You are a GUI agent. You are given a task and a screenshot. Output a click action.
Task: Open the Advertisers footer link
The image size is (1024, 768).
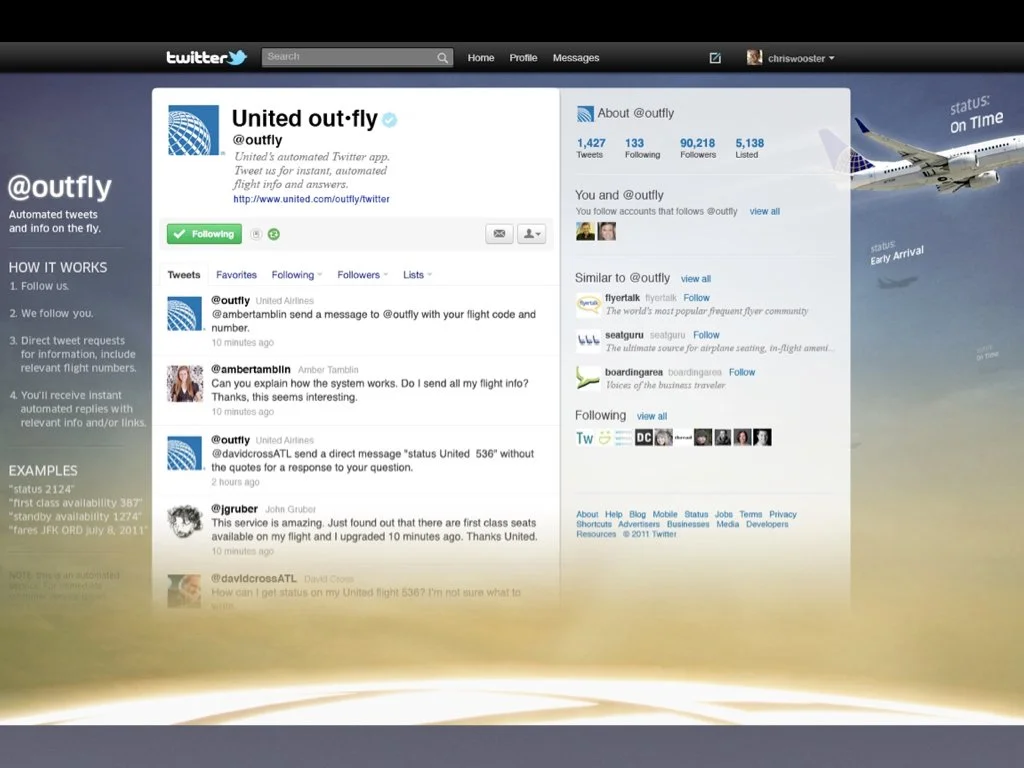tap(639, 524)
